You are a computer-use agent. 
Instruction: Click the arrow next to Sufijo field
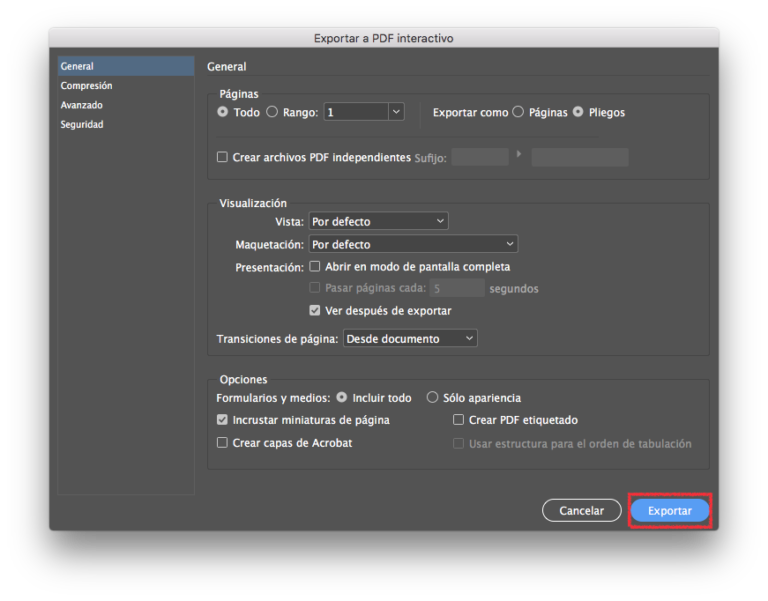tap(519, 154)
